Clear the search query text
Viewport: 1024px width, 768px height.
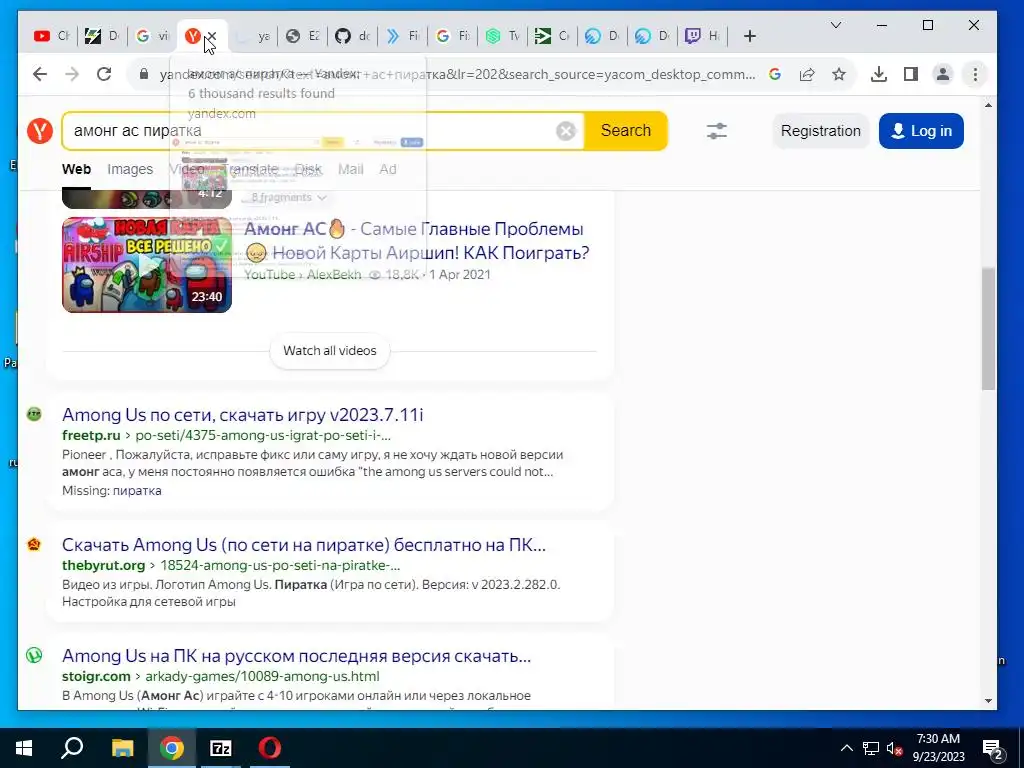[x=566, y=131]
